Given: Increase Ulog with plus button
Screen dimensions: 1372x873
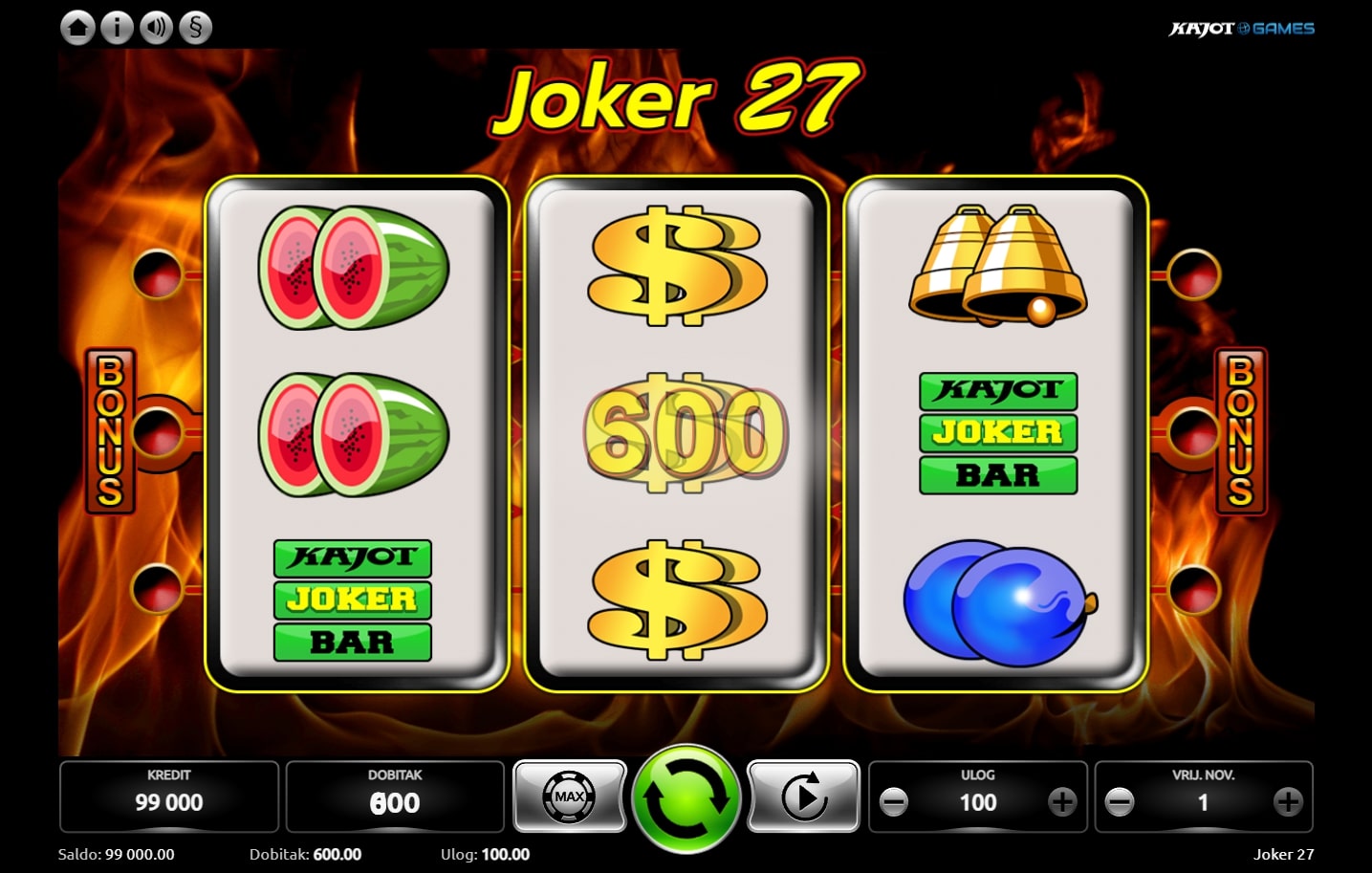Looking at the screenshot, I should pos(1062,802).
